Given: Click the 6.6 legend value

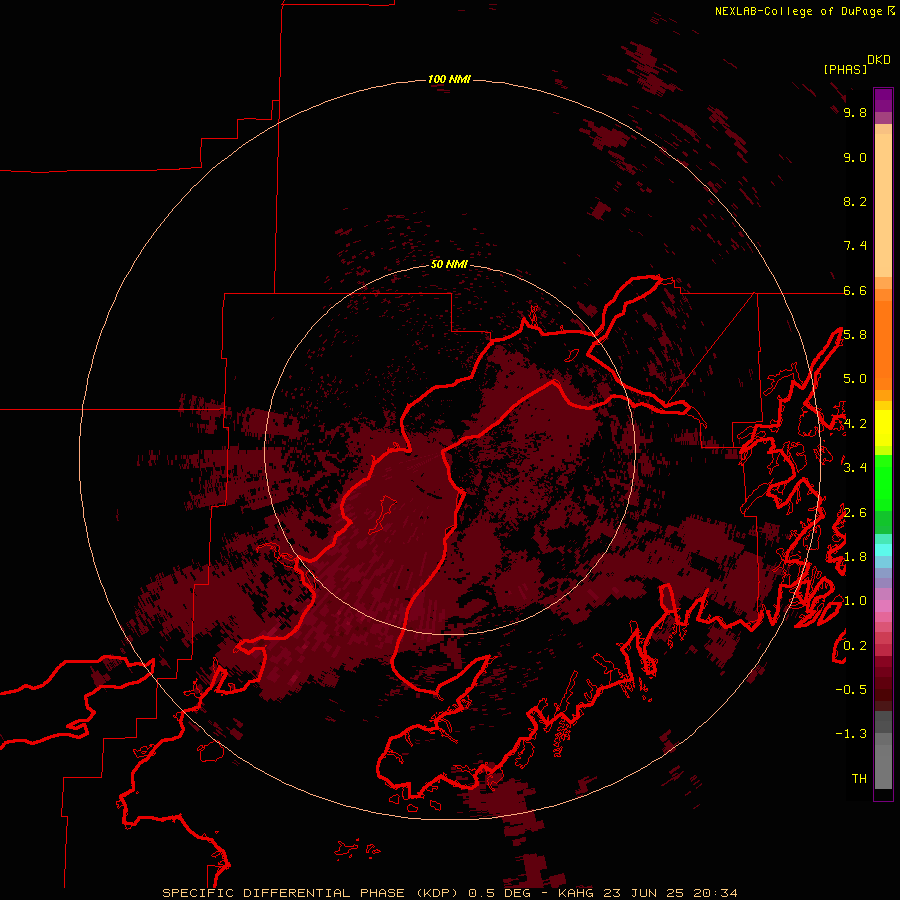Looking at the screenshot, I should tap(855, 290).
